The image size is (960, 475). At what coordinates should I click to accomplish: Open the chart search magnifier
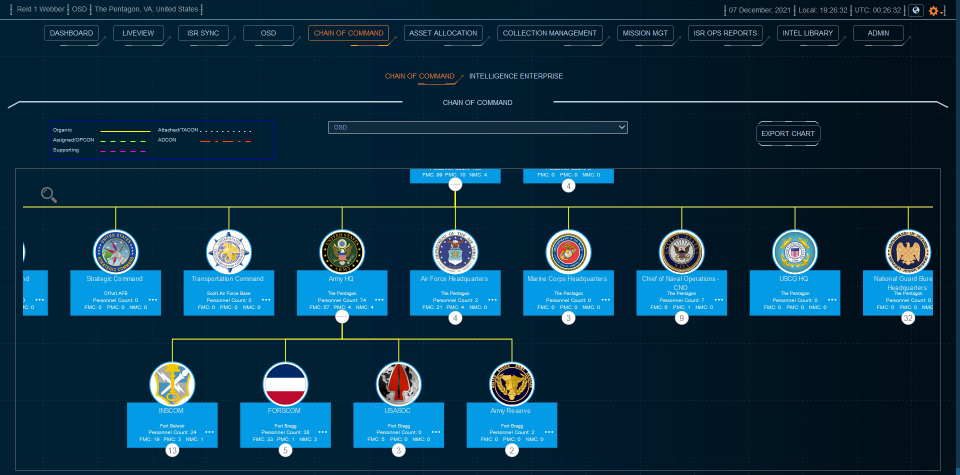click(x=49, y=195)
